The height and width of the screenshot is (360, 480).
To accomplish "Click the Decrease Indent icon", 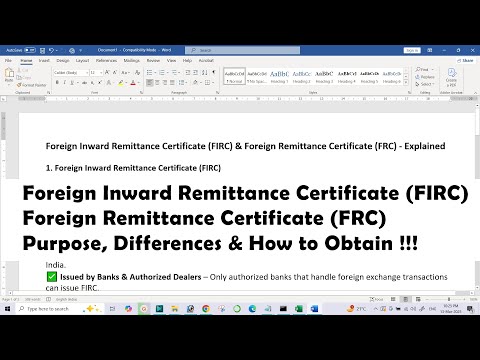I will [x=188, y=72].
